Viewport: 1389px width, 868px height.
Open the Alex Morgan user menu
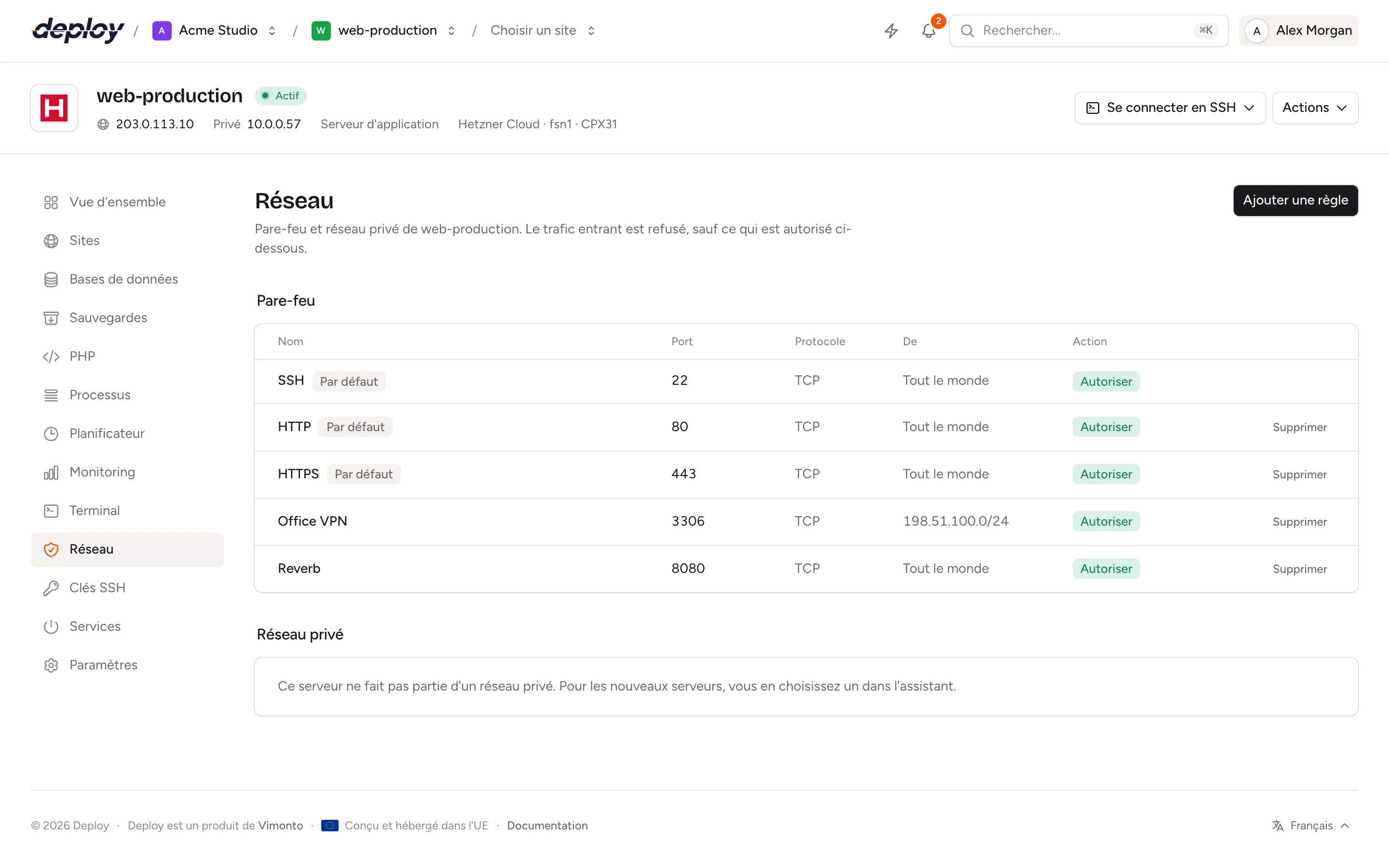click(1298, 31)
